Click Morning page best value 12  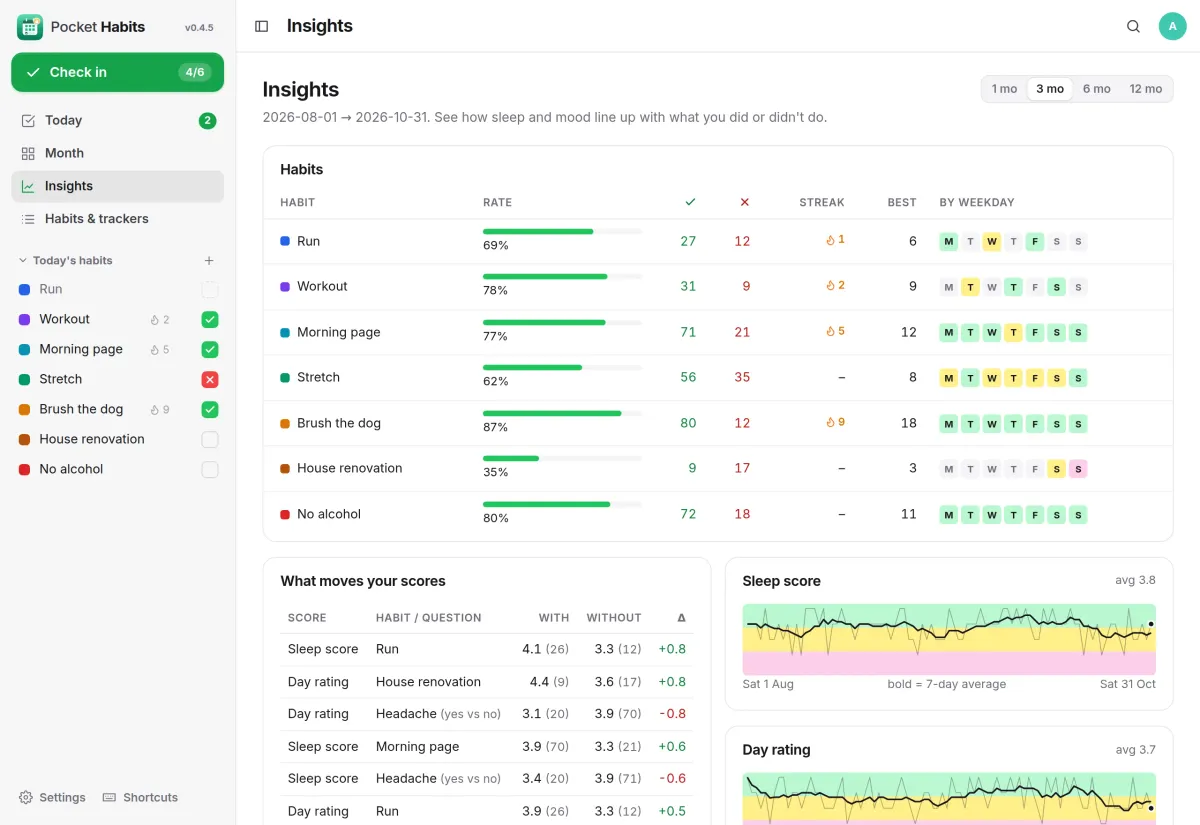click(908, 332)
